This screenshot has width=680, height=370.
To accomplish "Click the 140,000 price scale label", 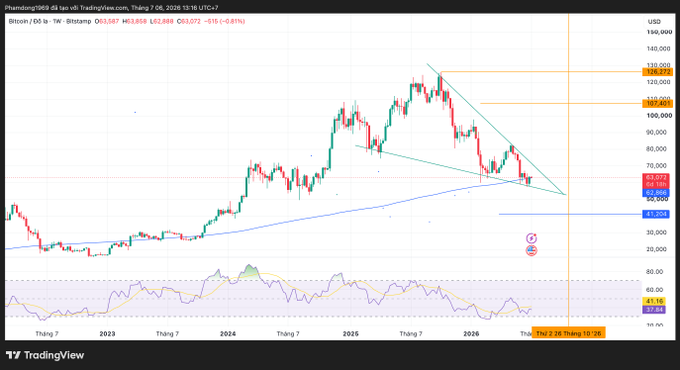I will [658, 49].
